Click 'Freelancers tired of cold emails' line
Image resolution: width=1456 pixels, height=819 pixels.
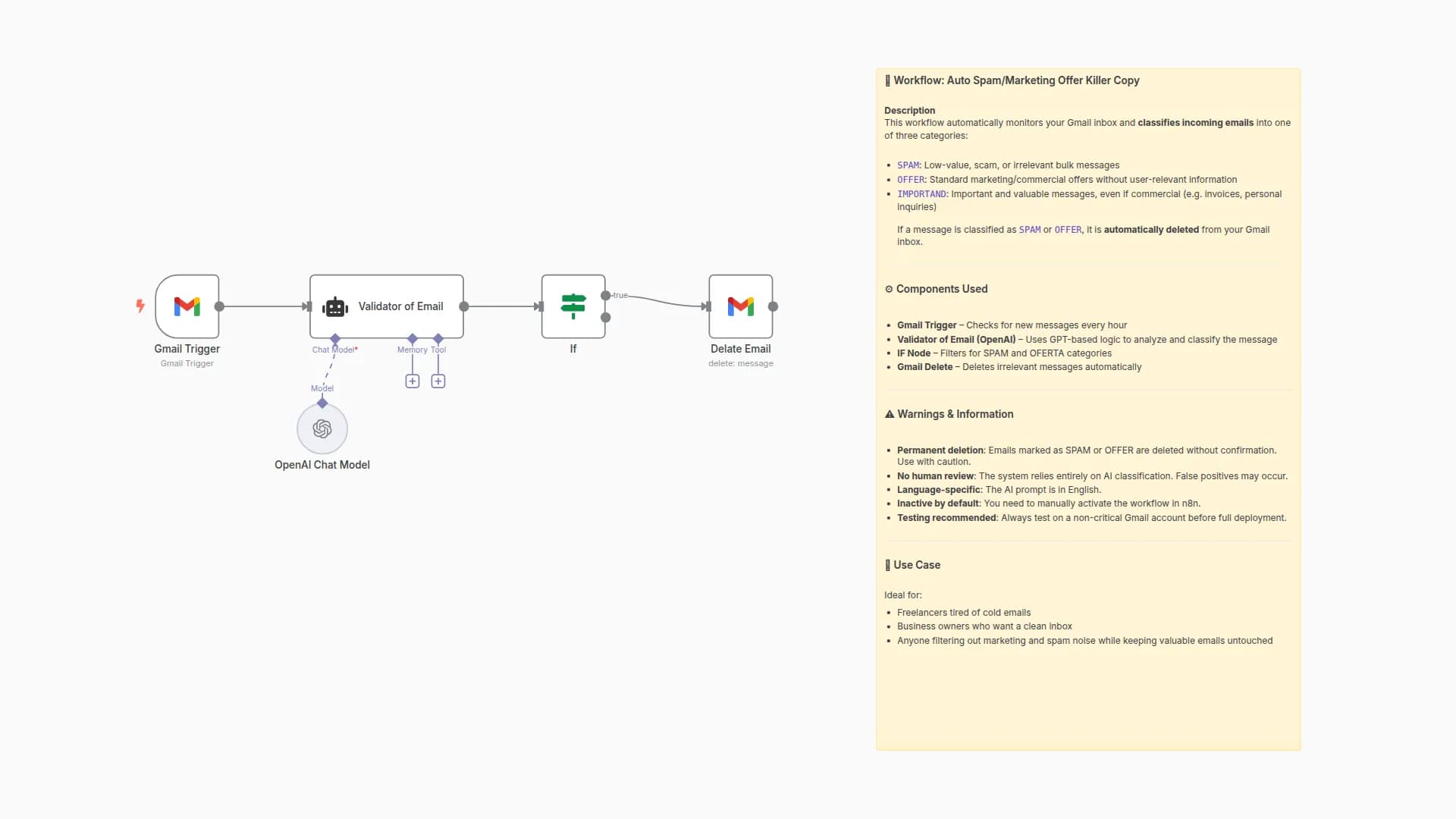click(964, 613)
